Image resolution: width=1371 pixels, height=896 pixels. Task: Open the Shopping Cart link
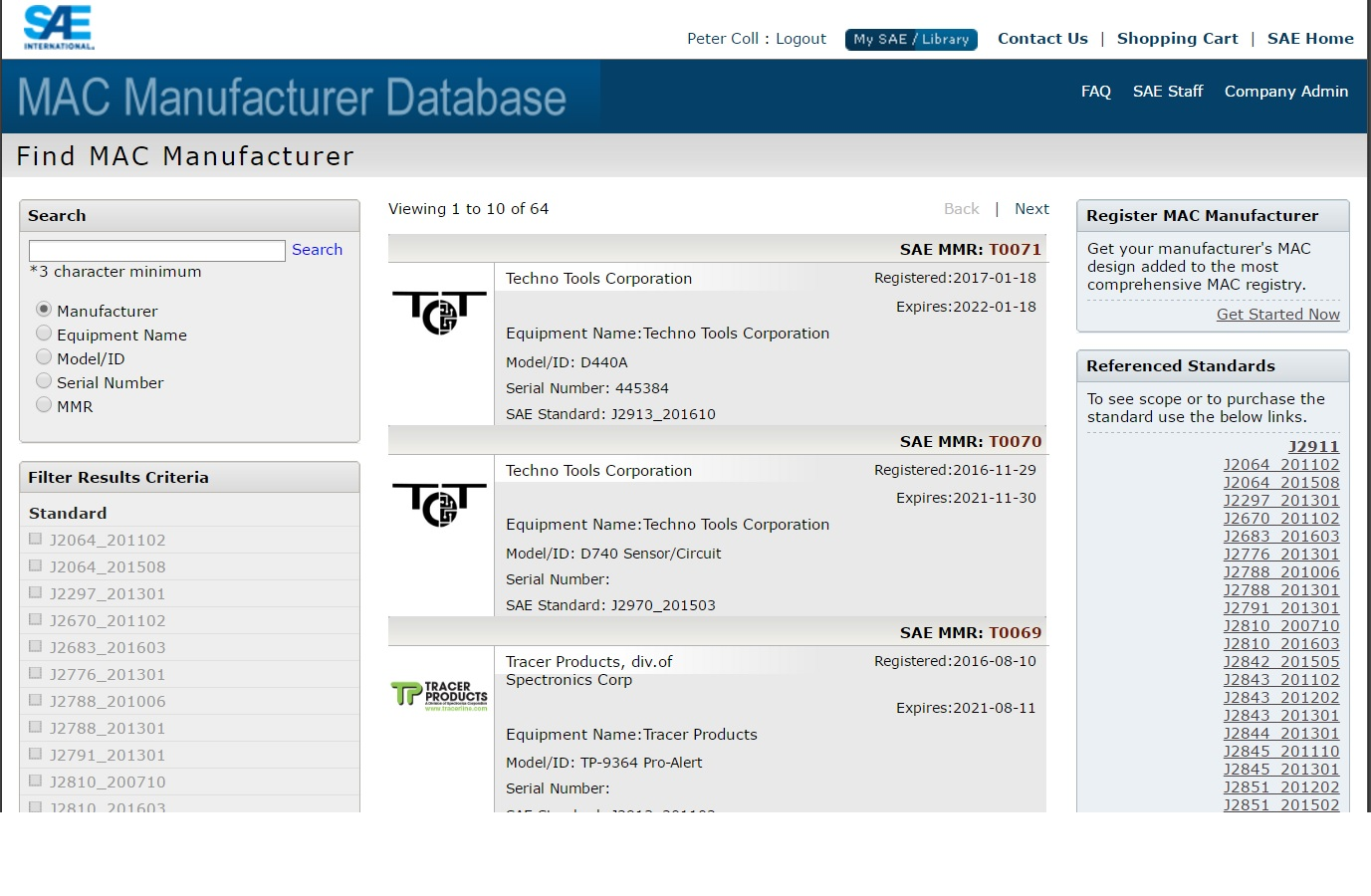[1177, 39]
